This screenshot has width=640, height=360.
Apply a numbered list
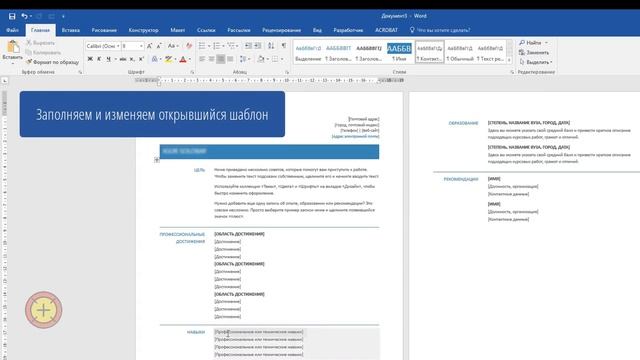(217, 46)
